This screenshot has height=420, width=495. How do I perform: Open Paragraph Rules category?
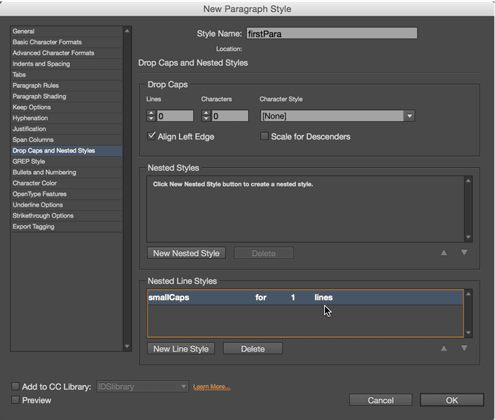tap(67, 85)
